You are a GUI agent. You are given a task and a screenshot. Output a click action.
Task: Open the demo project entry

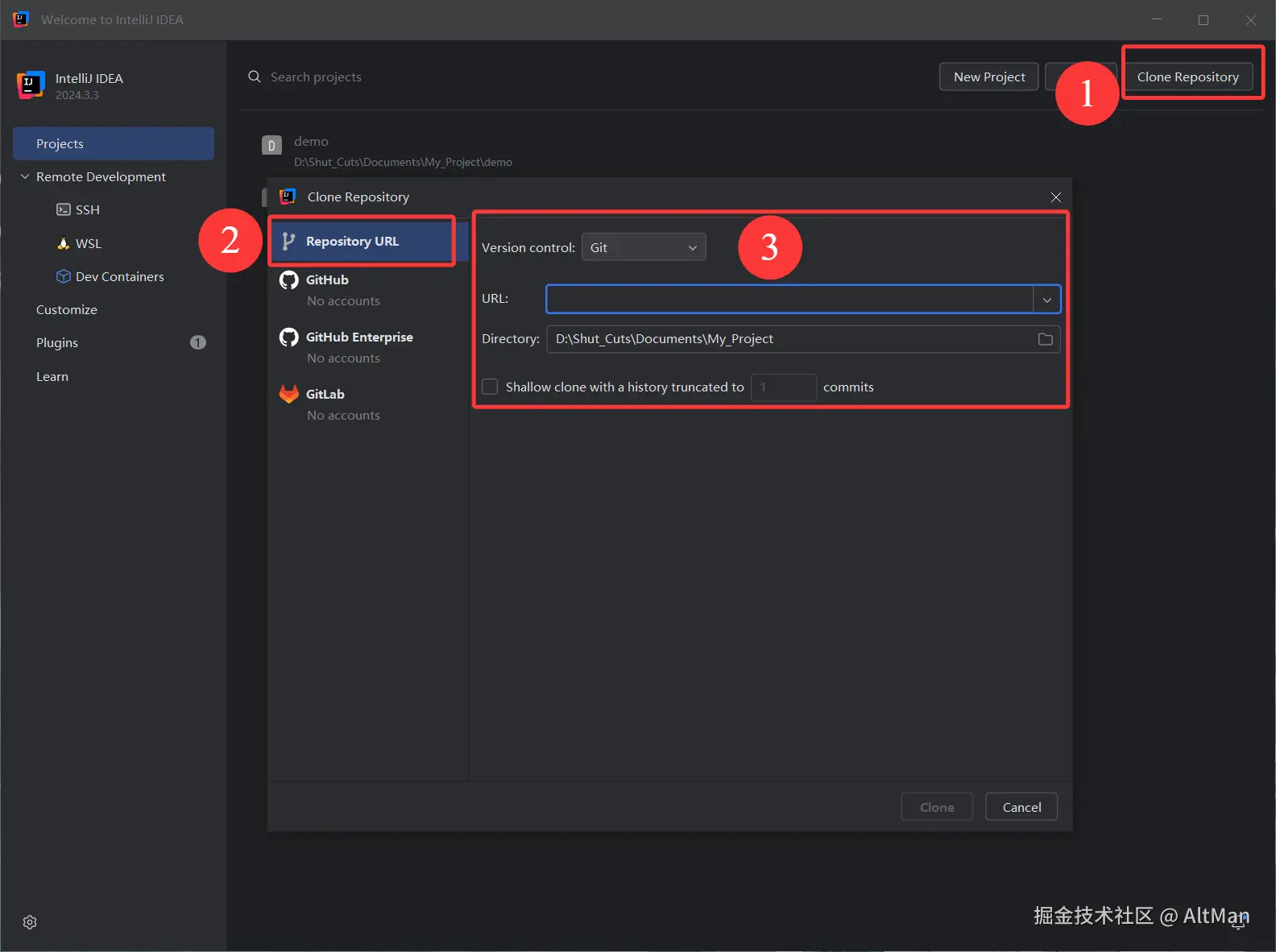(403, 151)
